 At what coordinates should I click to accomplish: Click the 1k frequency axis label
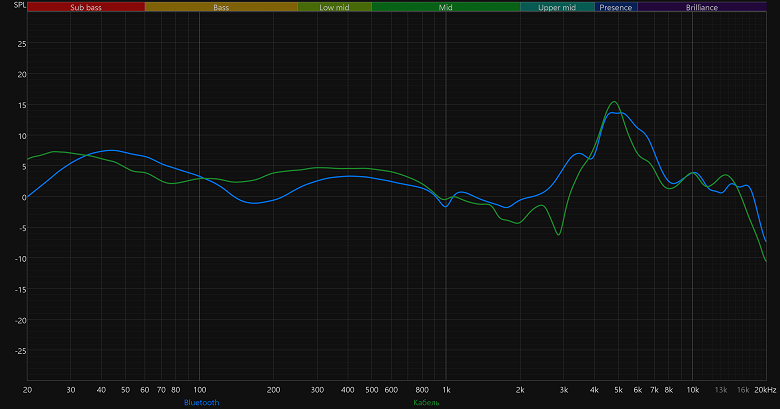pyautogui.click(x=446, y=390)
